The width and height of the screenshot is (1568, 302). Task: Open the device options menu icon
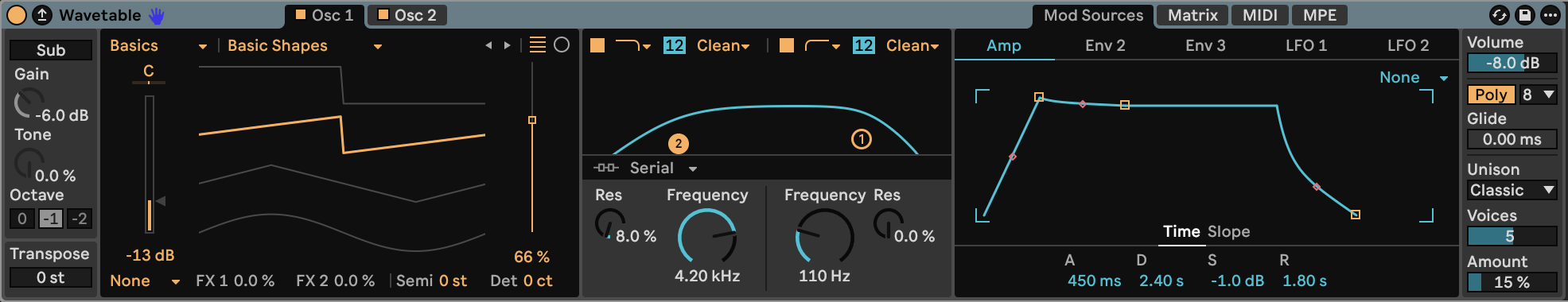[1550, 15]
